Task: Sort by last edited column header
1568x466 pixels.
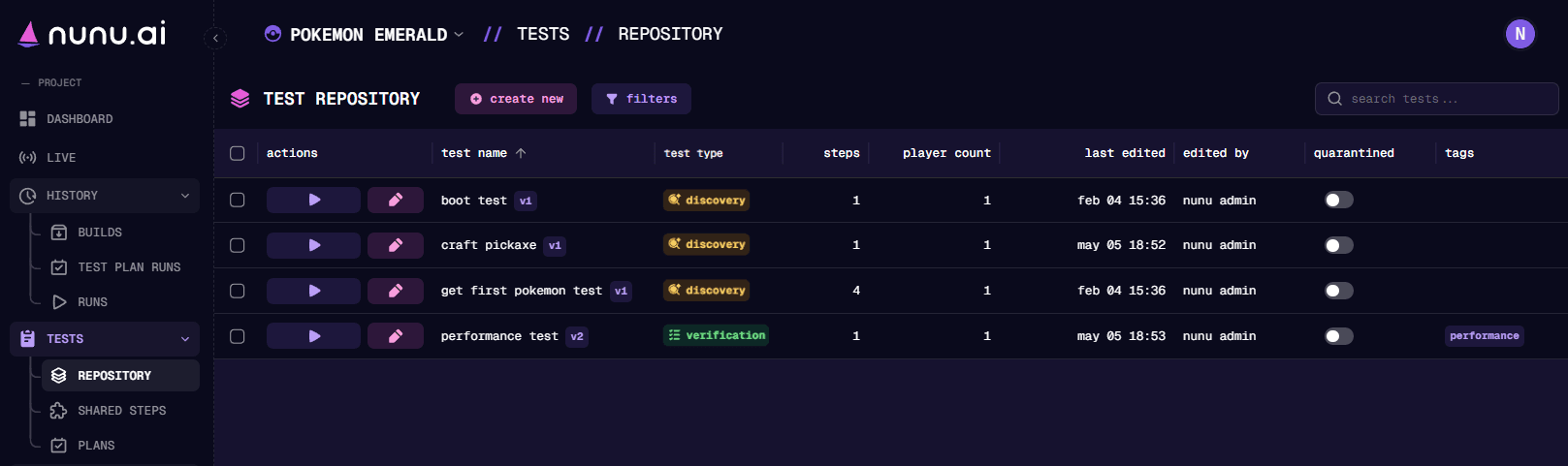Action: tap(1125, 153)
